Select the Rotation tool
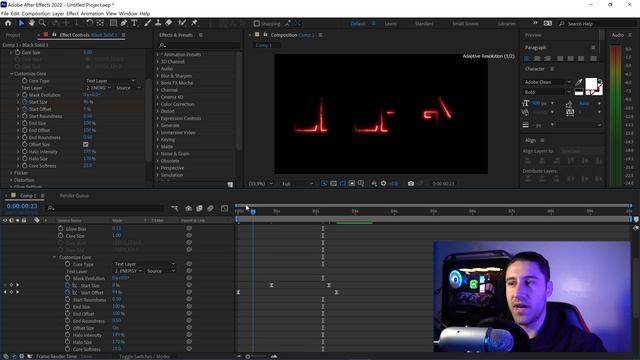The height and width of the screenshot is (360, 640). click(x=89, y=23)
